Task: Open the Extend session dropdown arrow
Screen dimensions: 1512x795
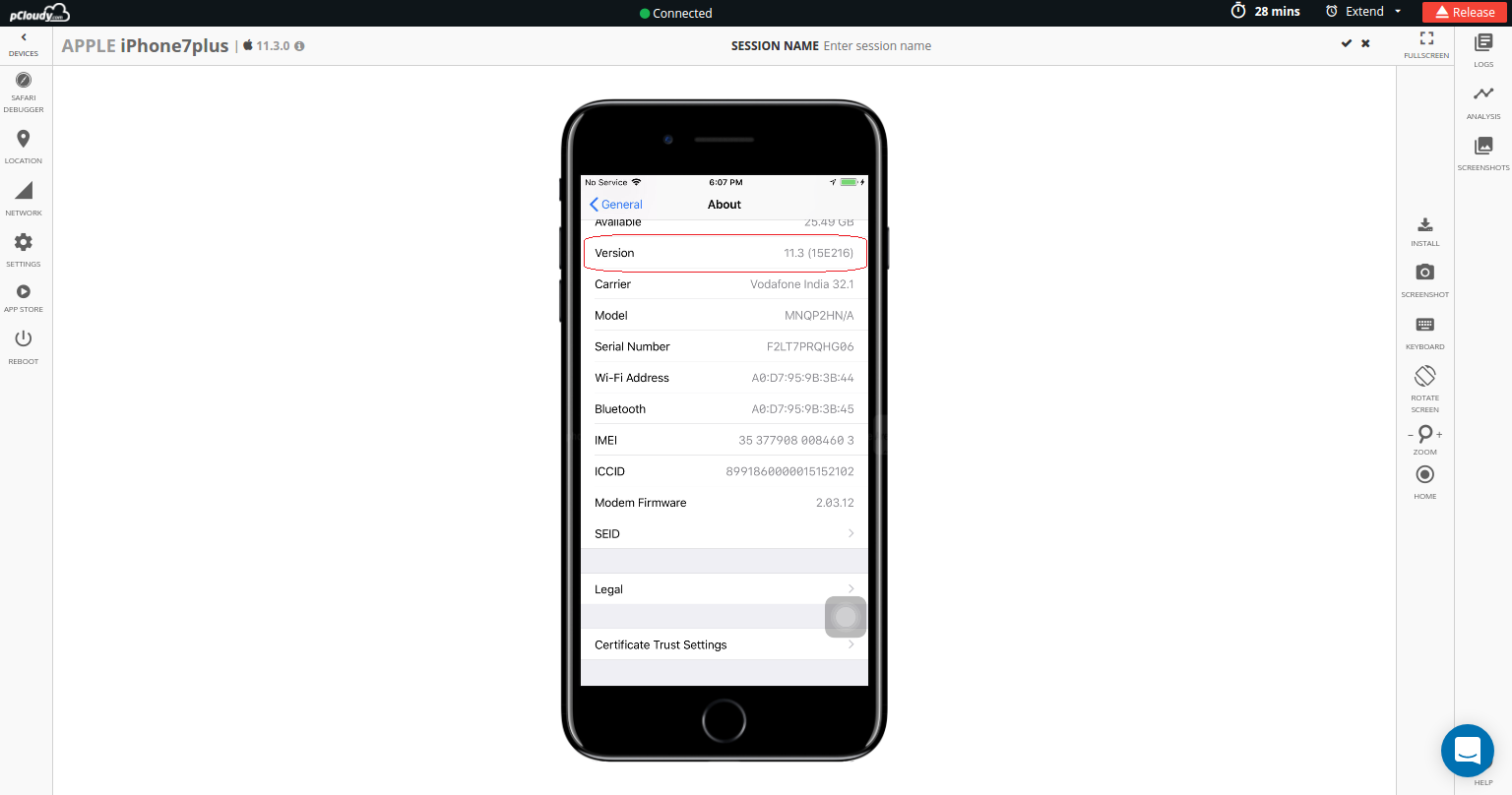Action: click(x=1398, y=12)
